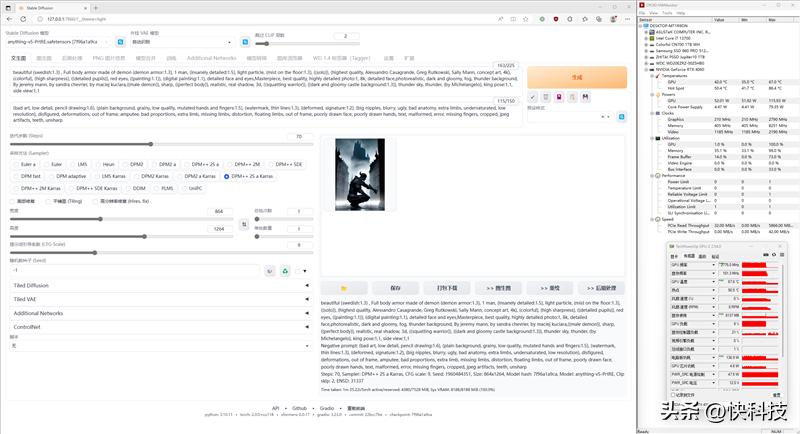Open the script dropdown at the bottom
This screenshot has height=434, width=800.
(x=160, y=346)
